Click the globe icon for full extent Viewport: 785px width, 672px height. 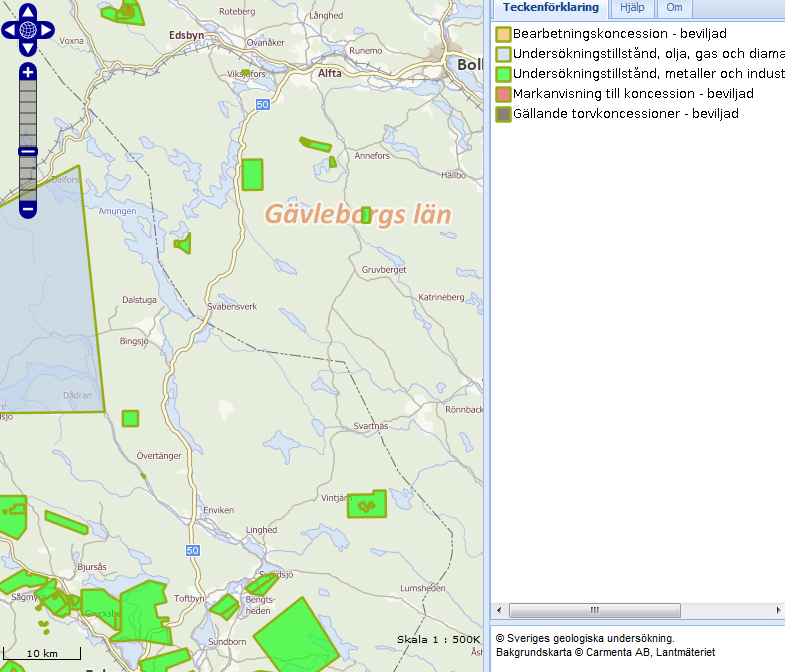(x=28, y=30)
